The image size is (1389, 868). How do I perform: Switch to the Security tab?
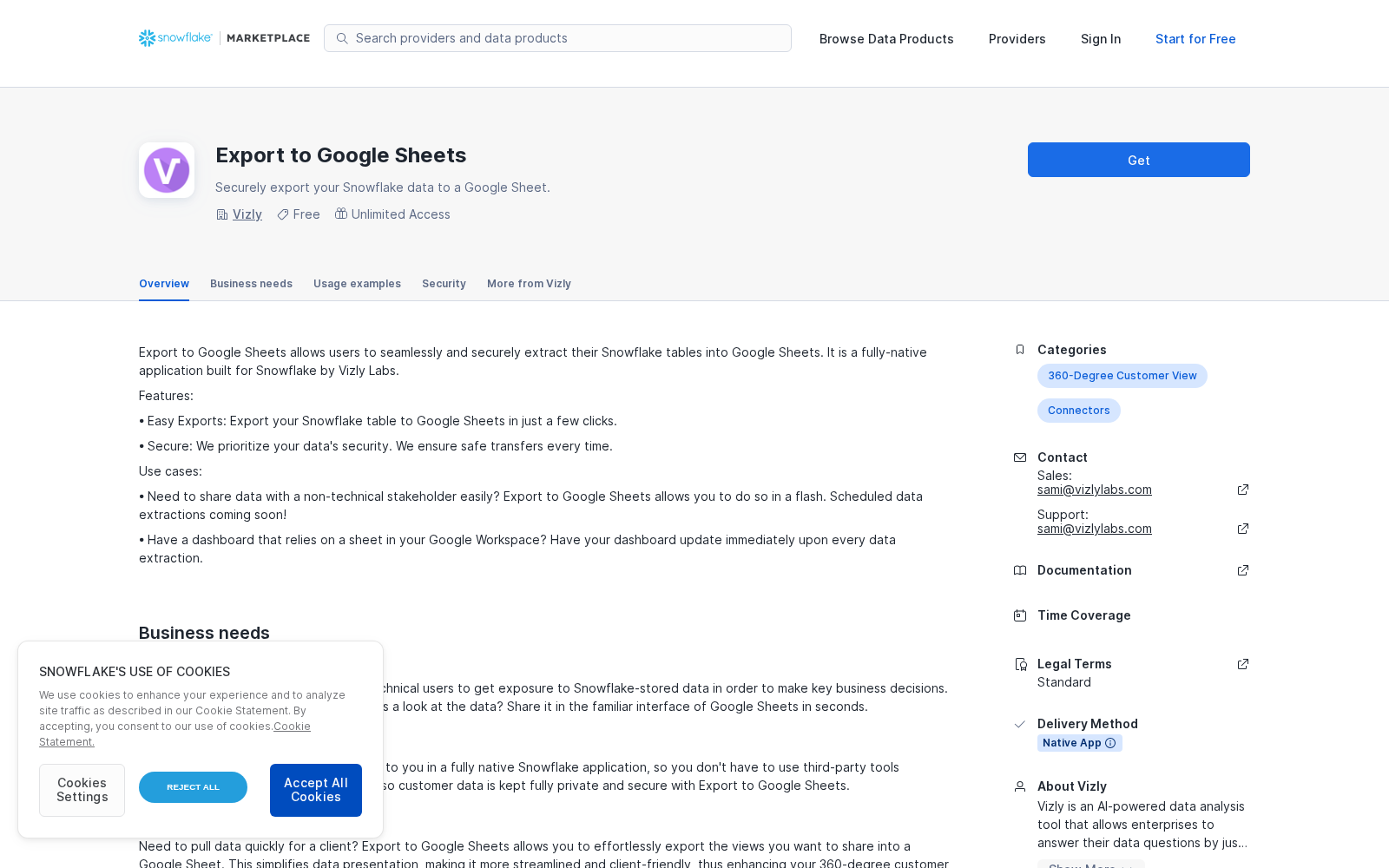point(444,284)
